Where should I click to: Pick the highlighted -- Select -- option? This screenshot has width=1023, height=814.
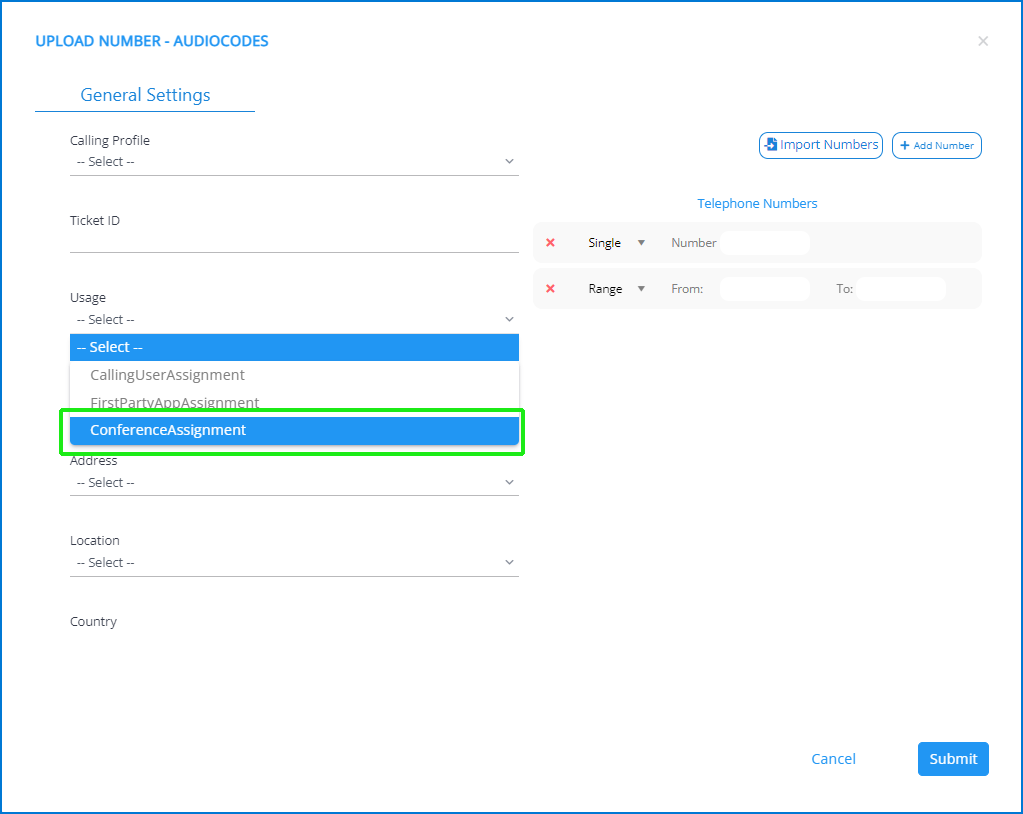click(294, 347)
